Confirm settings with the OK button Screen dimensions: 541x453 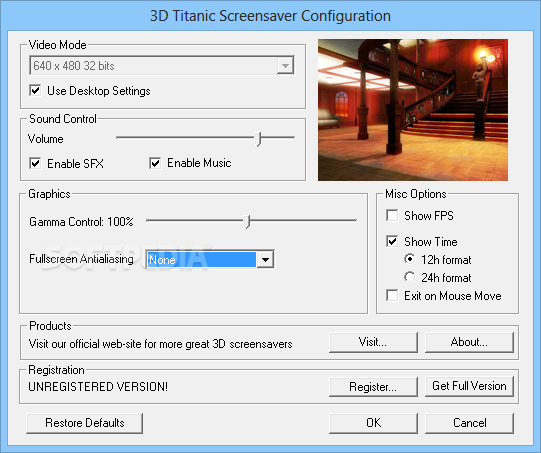[373, 423]
